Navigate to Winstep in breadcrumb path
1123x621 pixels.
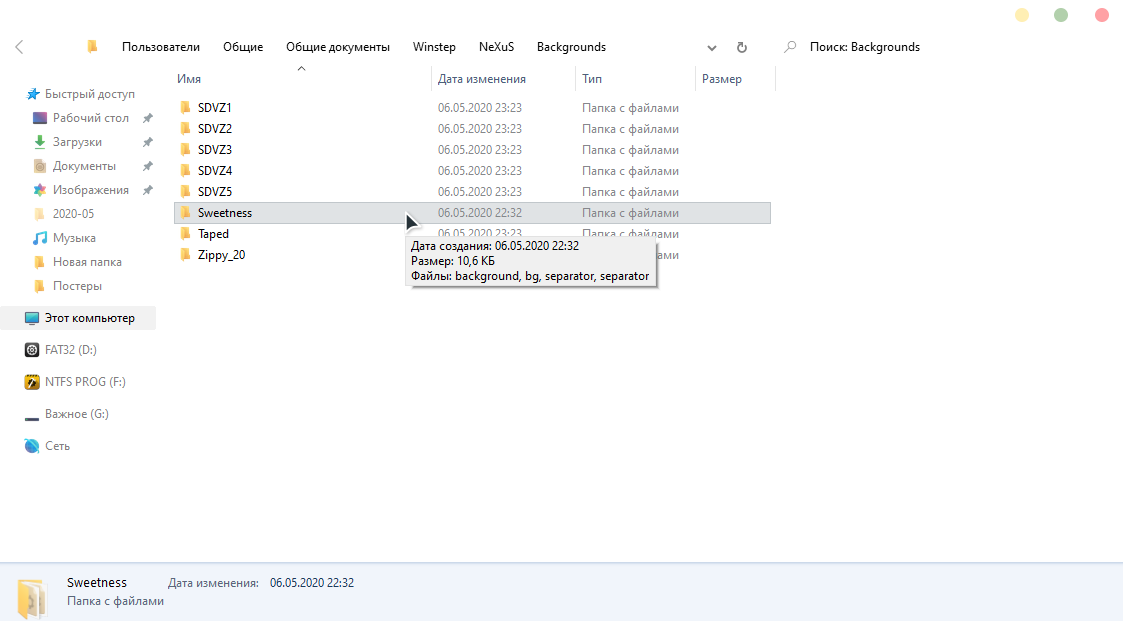[434, 47]
